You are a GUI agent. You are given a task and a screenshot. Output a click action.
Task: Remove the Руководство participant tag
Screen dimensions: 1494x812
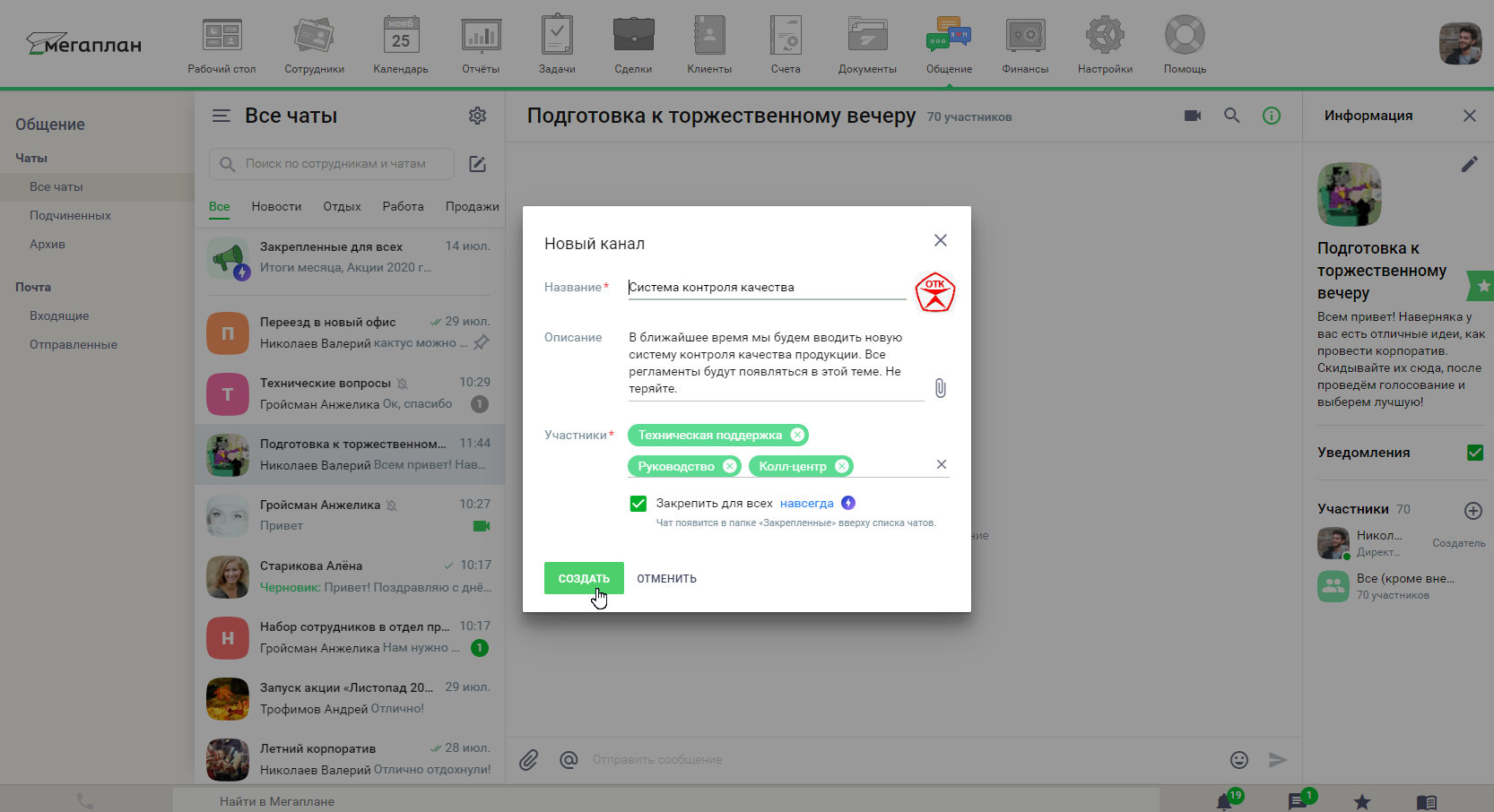pyautogui.click(x=730, y=466)
